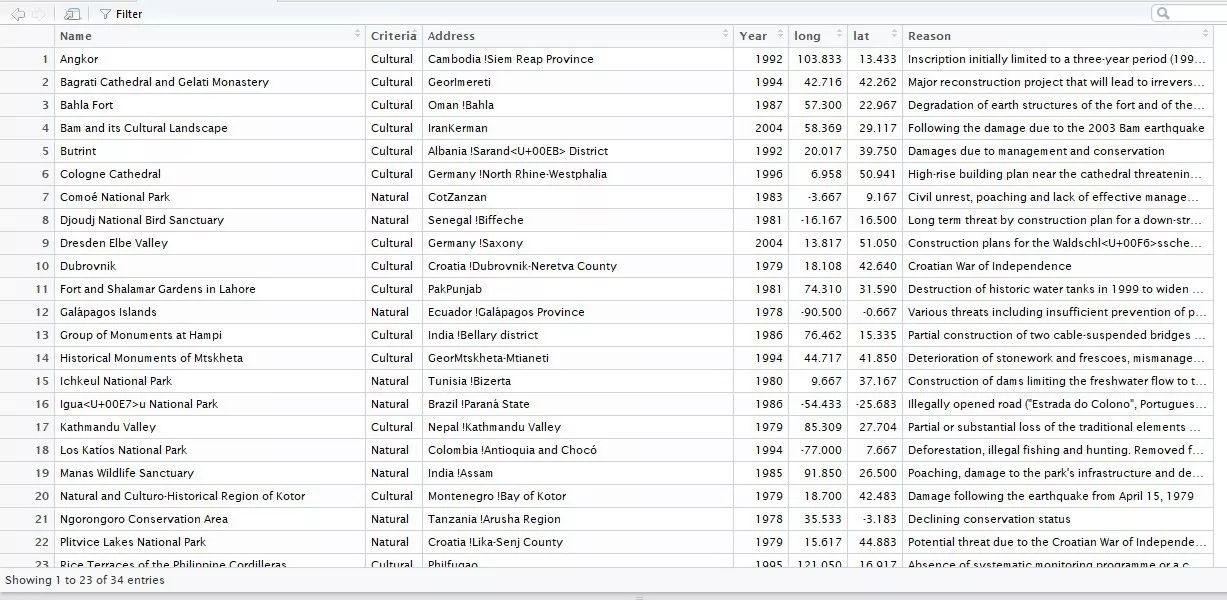Sort by long column sort arrows
The image size is (1227, 600).
[840, 35]
